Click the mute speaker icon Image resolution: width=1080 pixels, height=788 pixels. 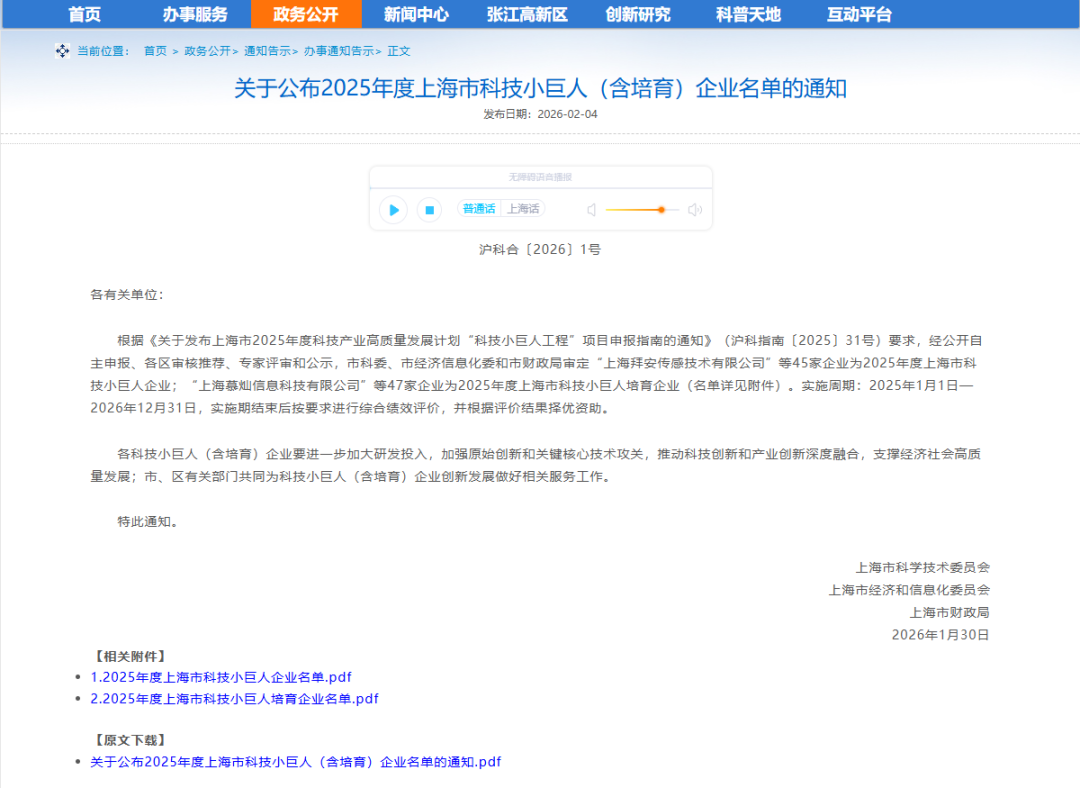click(591, 210)
